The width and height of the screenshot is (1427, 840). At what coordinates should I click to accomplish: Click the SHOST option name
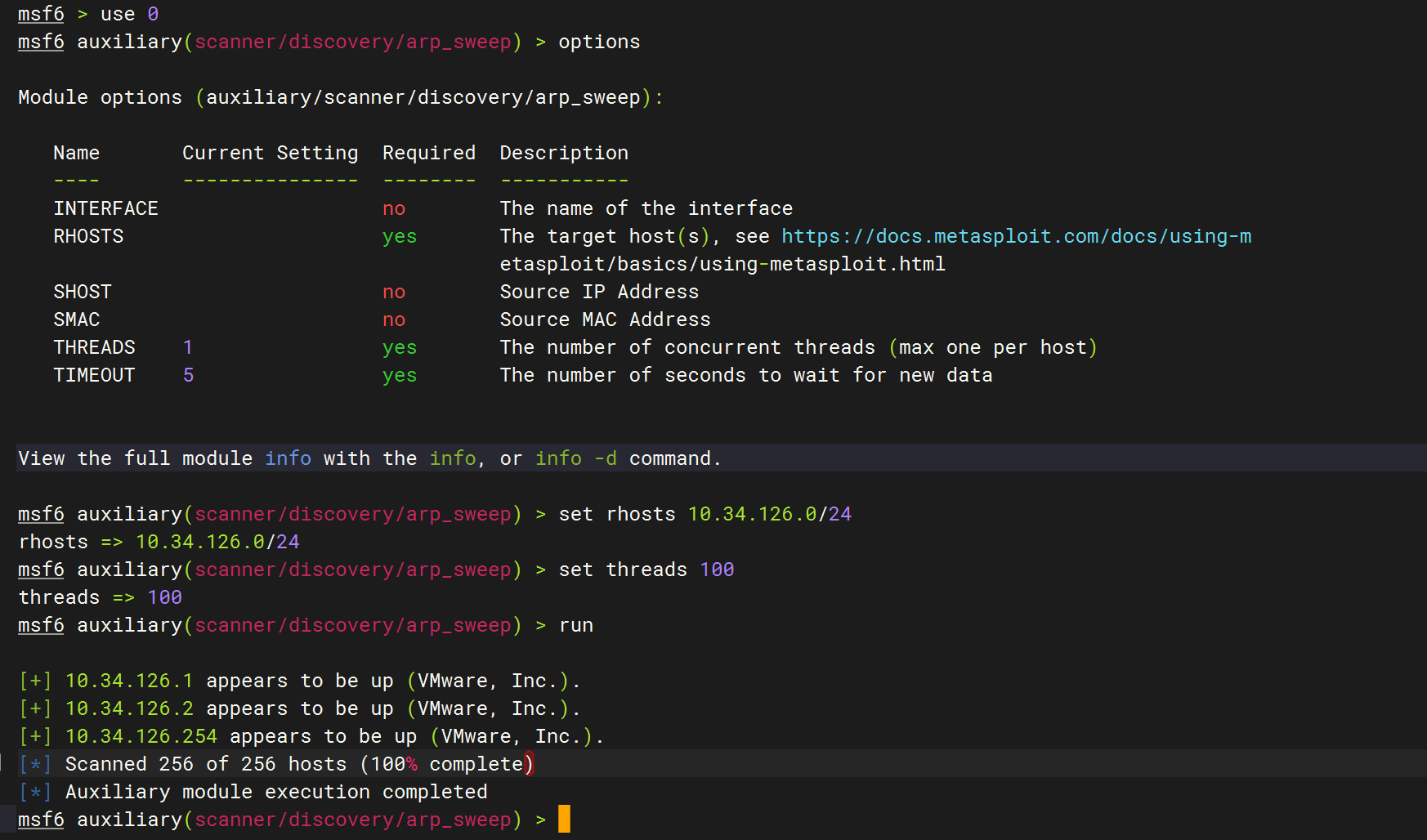(x=83, y=292)
